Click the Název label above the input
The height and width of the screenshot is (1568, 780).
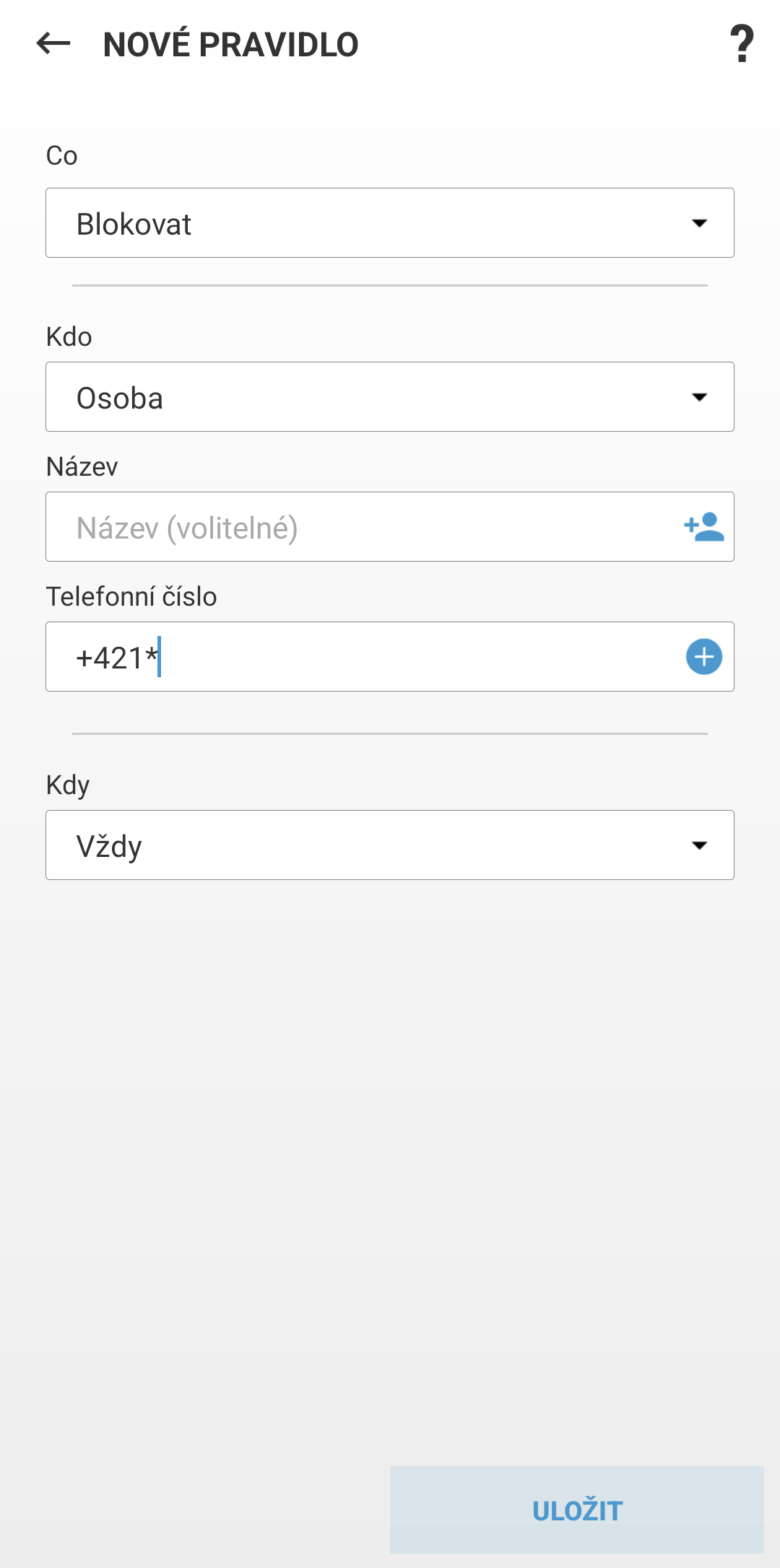[82, 466]
